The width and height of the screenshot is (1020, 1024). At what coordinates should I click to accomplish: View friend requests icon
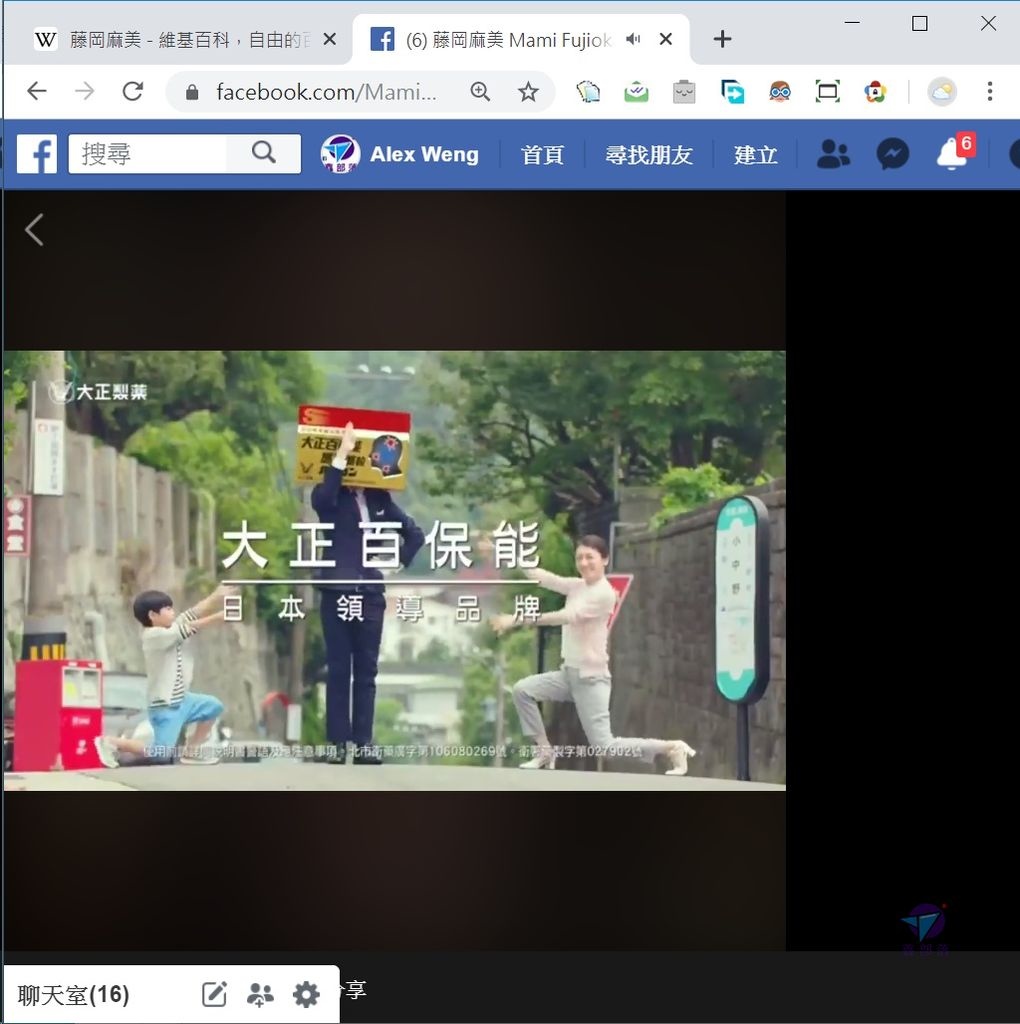point(833,155)
